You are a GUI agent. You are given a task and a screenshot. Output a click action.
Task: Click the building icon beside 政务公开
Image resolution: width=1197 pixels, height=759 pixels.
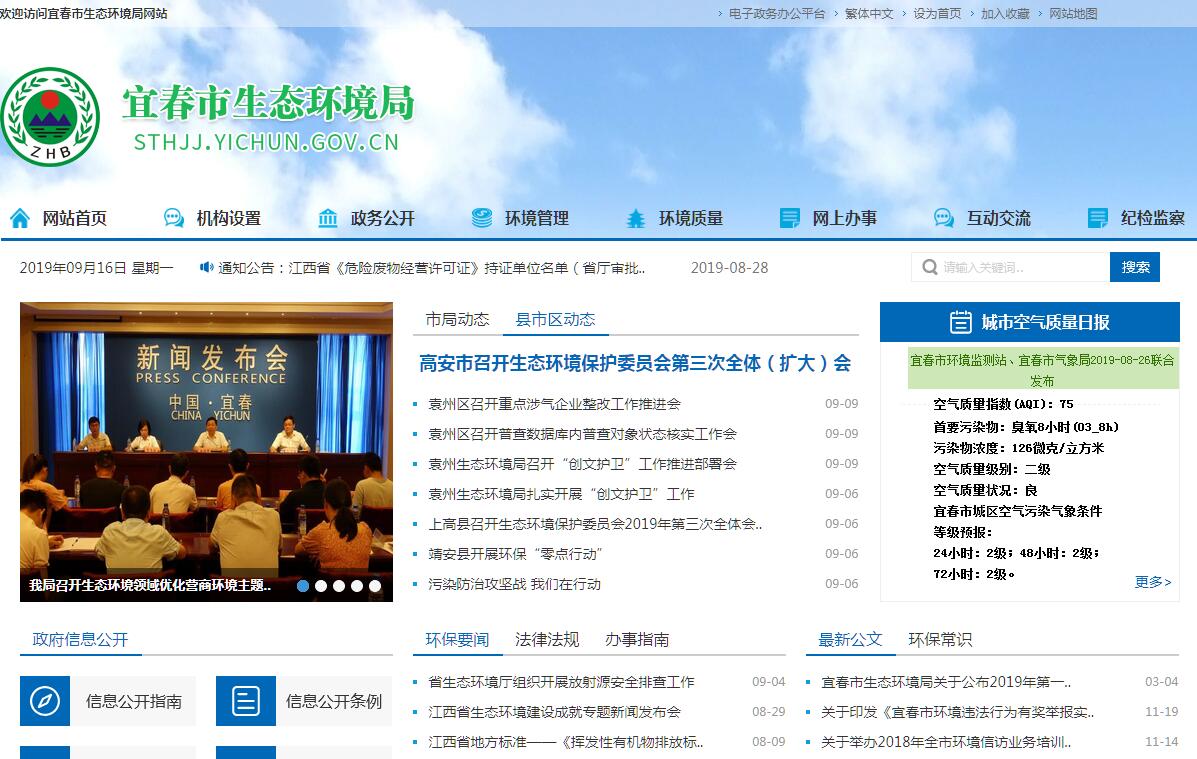click(x=328, y=218)
